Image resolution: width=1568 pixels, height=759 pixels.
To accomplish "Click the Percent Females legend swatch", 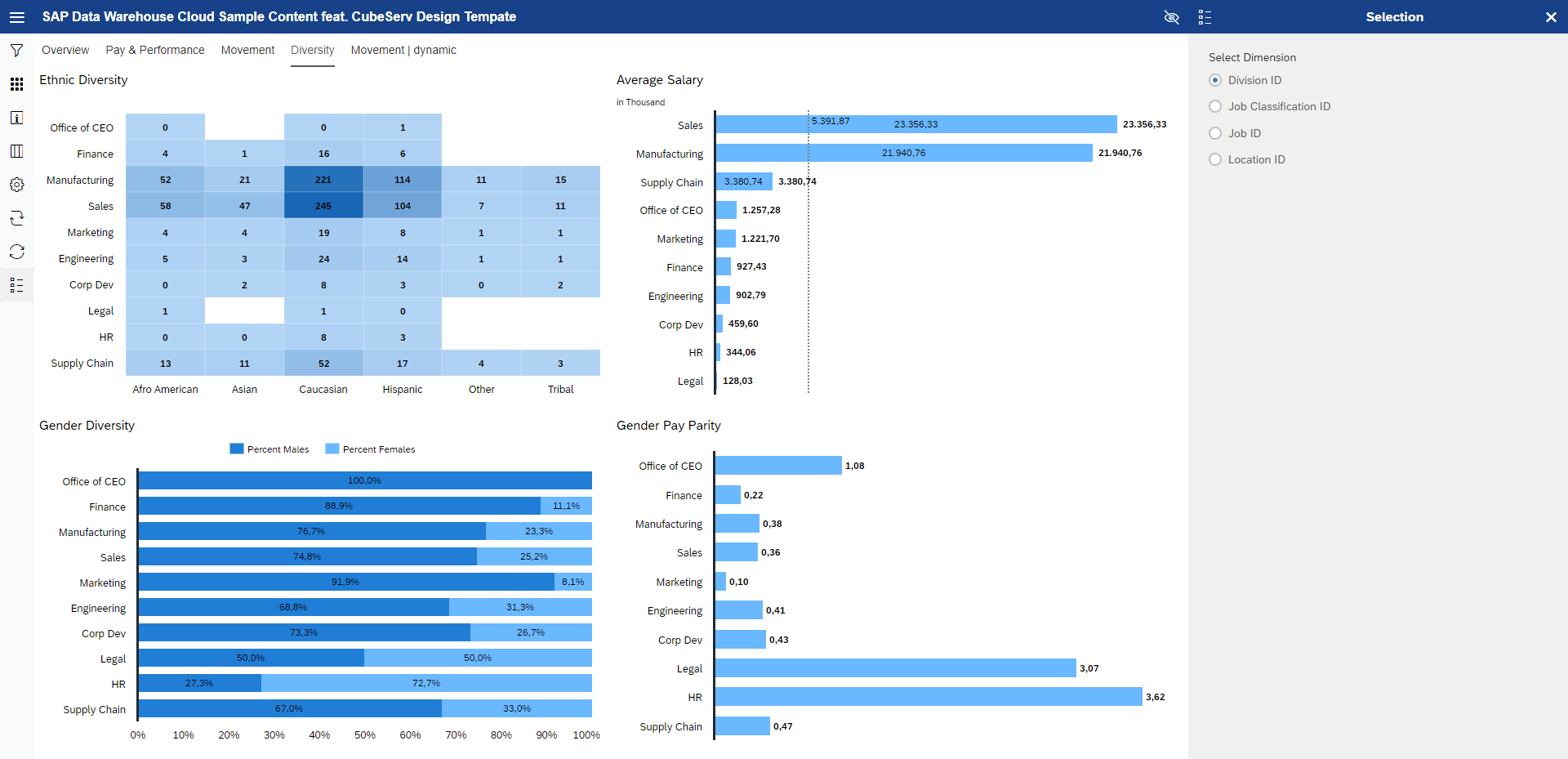I will click(x=332, y=449).
